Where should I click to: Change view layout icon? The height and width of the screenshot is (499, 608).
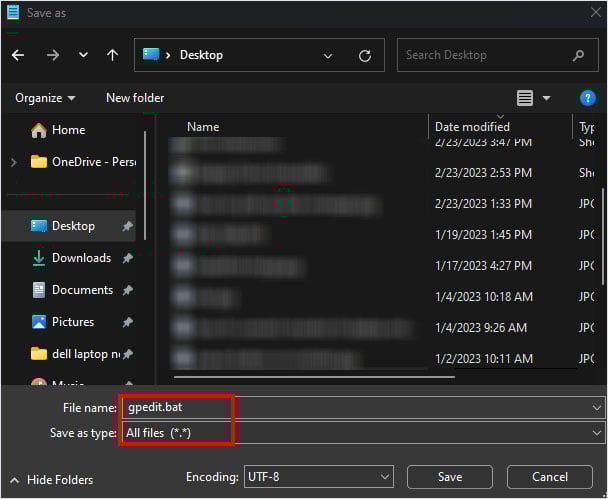[525, 98]
